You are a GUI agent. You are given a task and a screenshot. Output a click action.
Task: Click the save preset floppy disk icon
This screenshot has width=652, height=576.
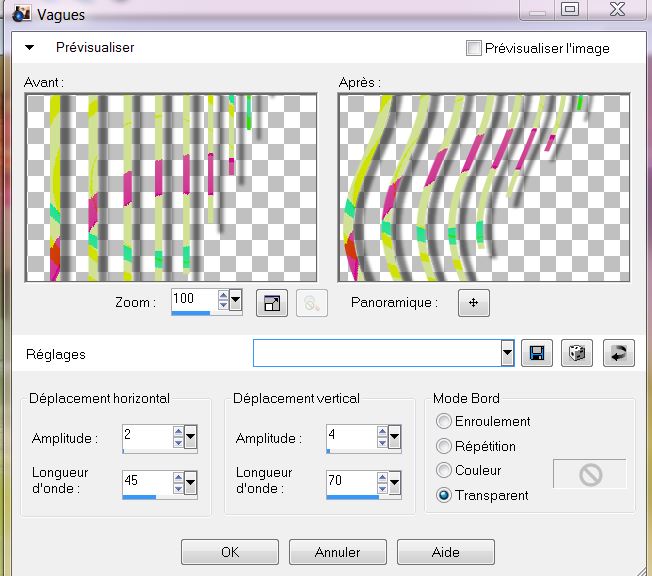[x=537, y=353]
